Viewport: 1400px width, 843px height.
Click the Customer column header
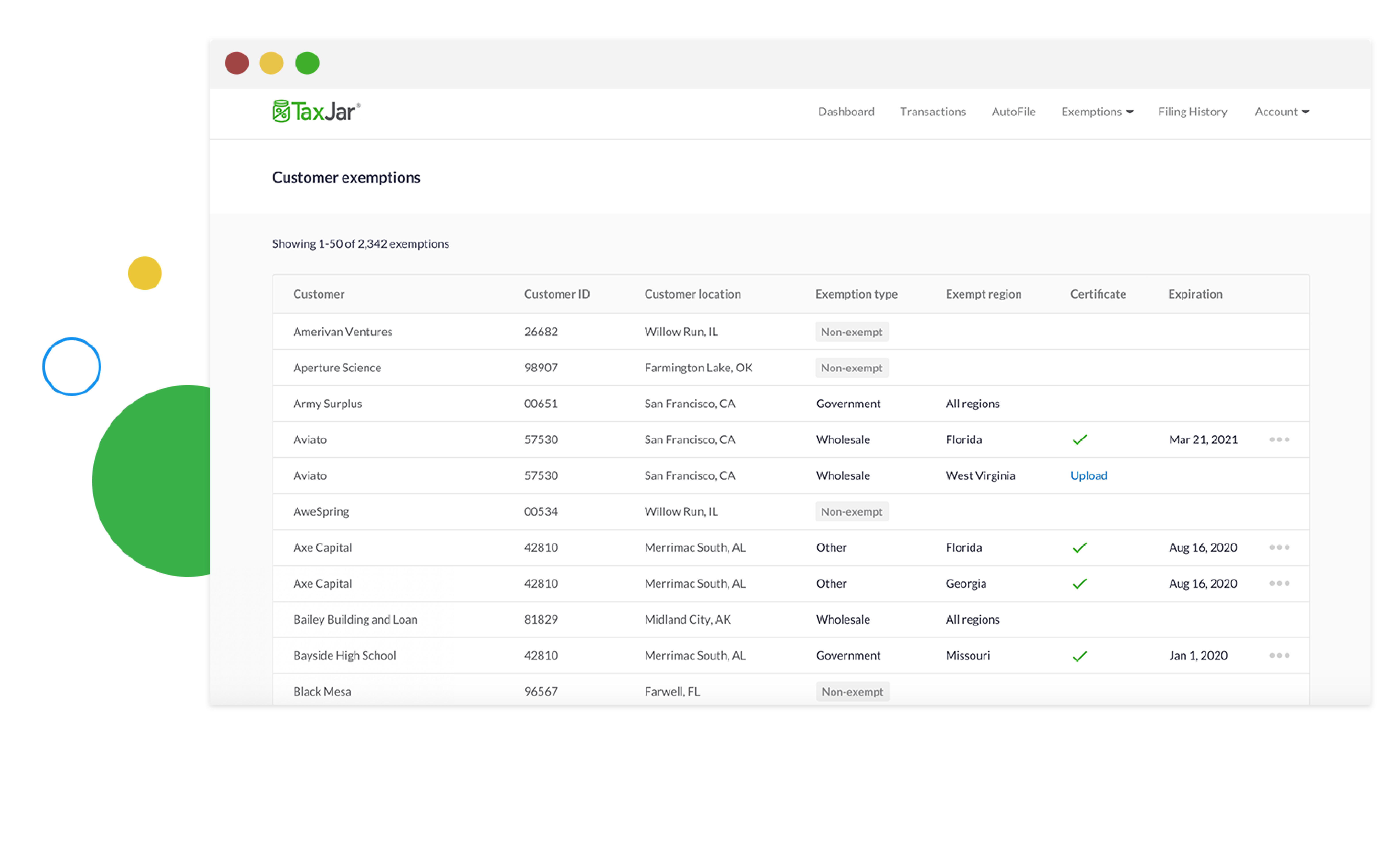(319, 294)
